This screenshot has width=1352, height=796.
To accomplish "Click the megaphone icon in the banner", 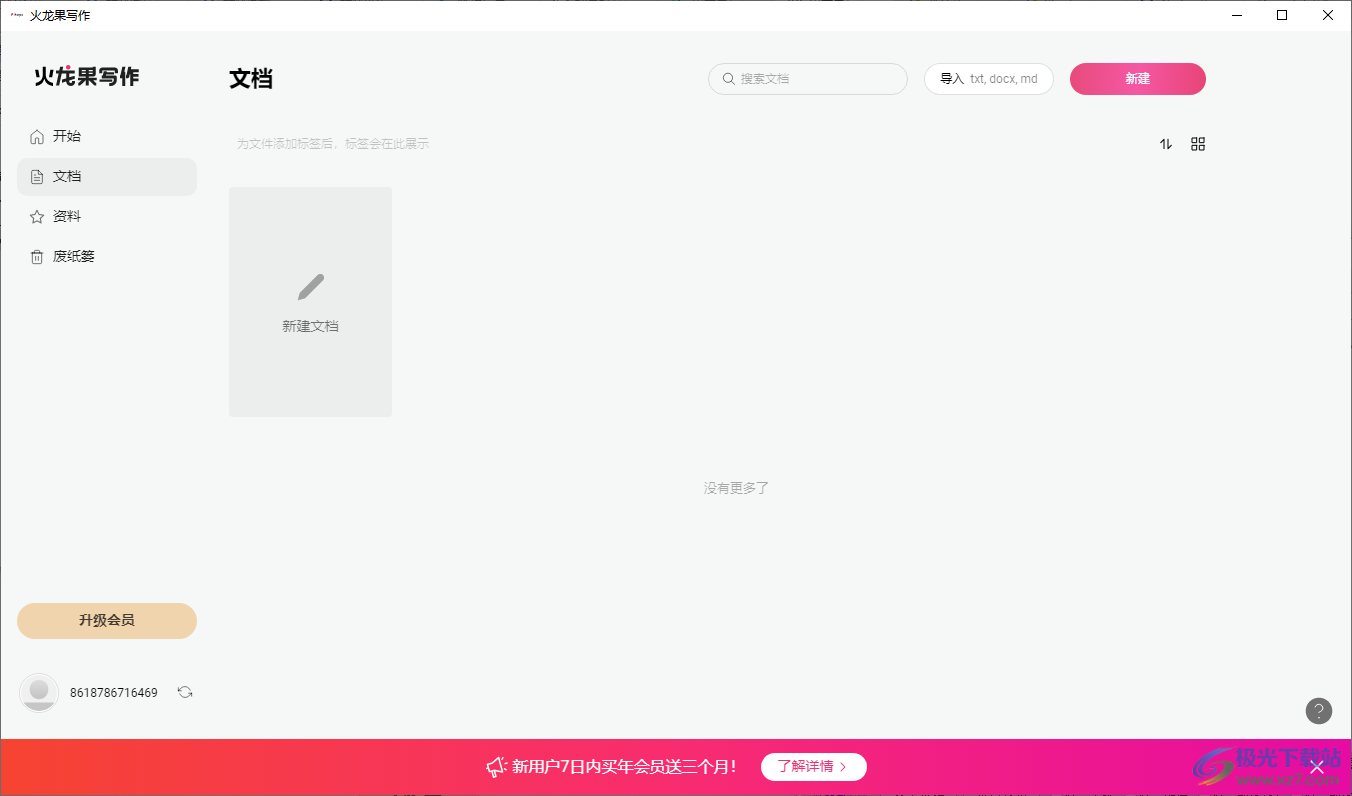I will pyautogui.click(x=496, y=767).
